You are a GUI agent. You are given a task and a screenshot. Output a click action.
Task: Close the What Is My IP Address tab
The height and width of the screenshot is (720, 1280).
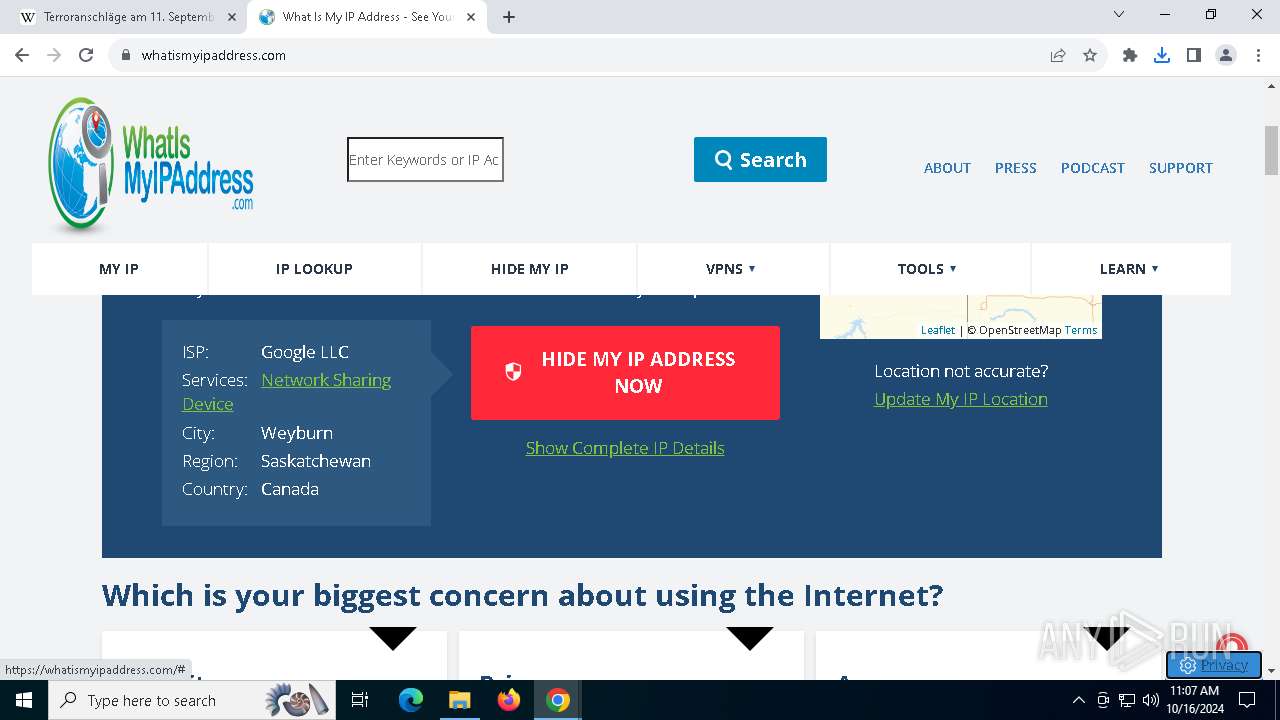tap(471, 17)
